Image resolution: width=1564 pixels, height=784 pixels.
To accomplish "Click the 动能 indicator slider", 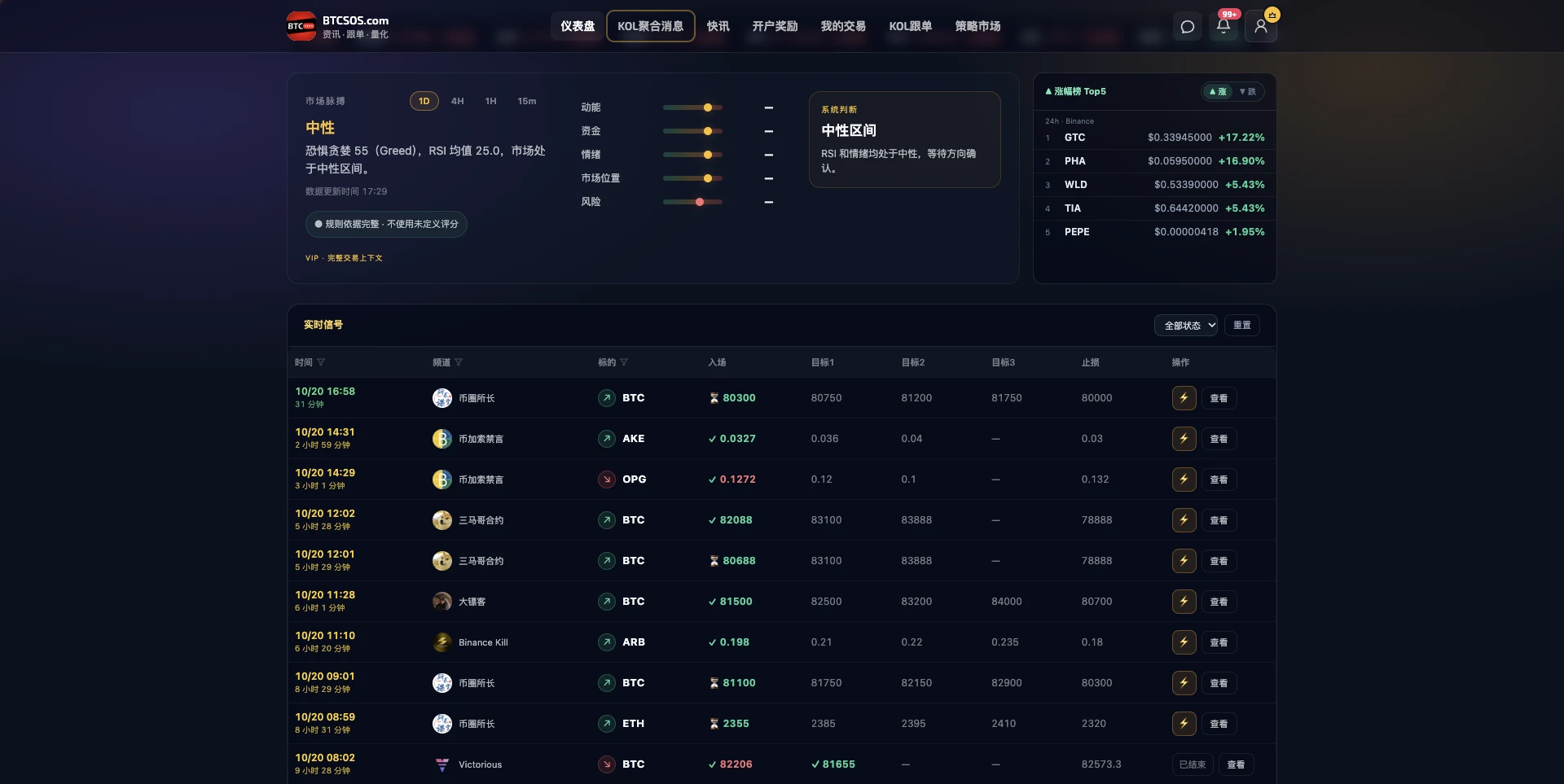I will click(692, 107).
